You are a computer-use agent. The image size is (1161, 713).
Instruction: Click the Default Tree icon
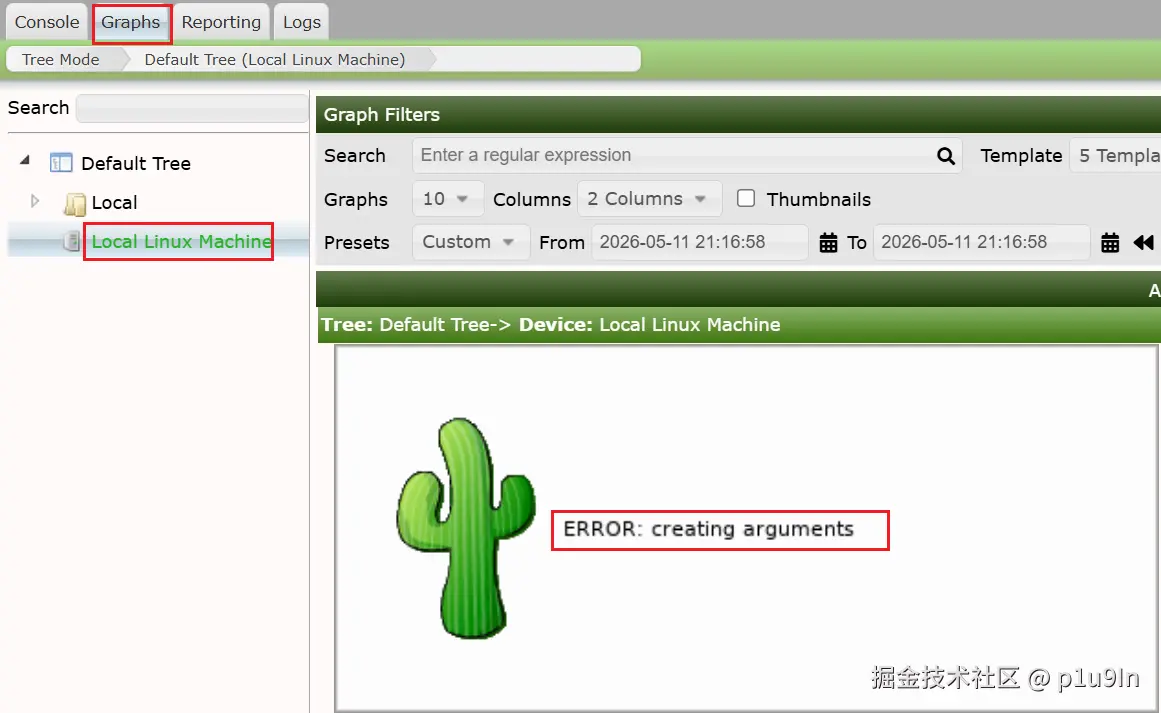[x=61, y=162]
